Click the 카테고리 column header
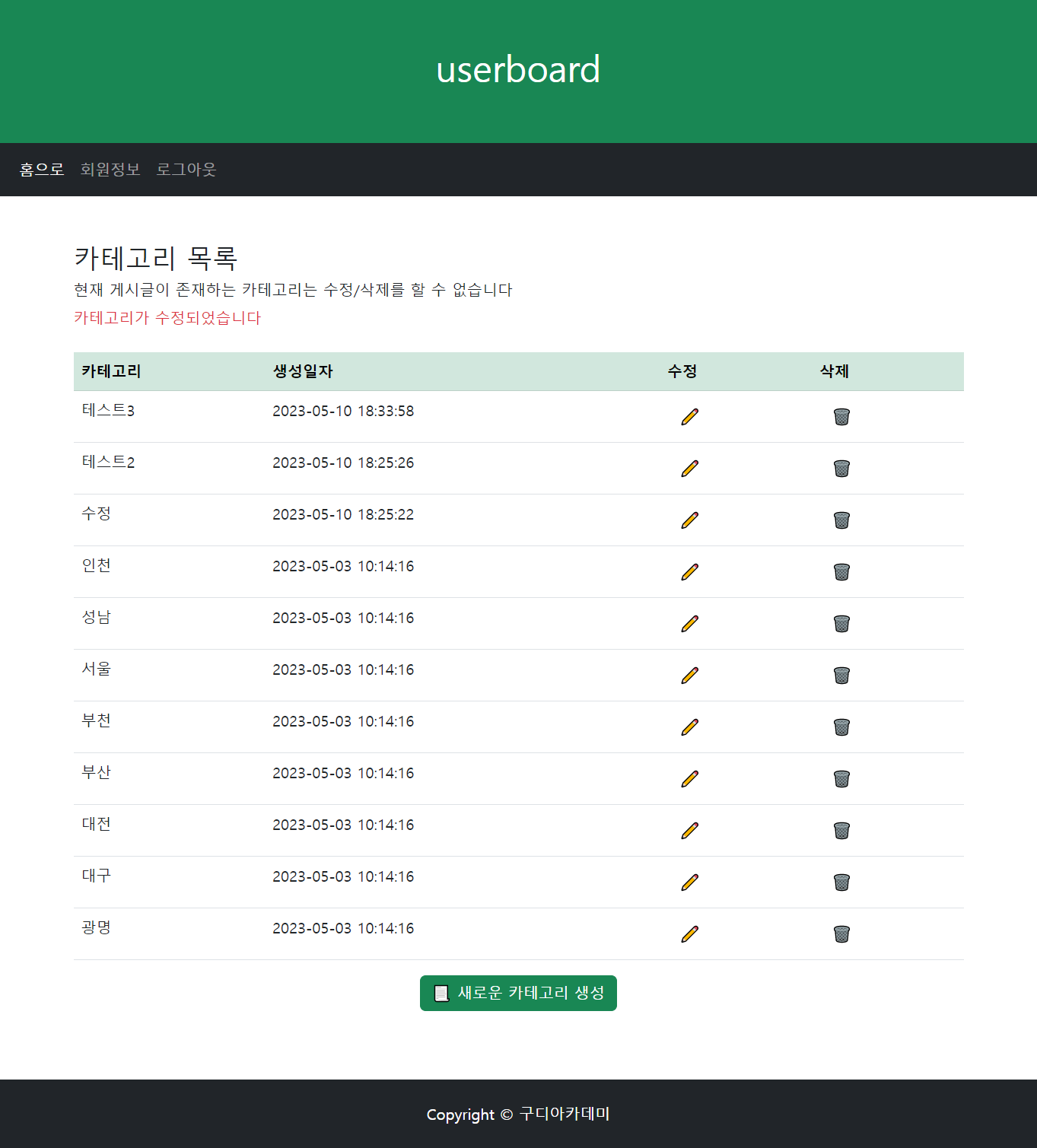The width and height of the screenshot is (1037, 1148). tap(111, 371)
